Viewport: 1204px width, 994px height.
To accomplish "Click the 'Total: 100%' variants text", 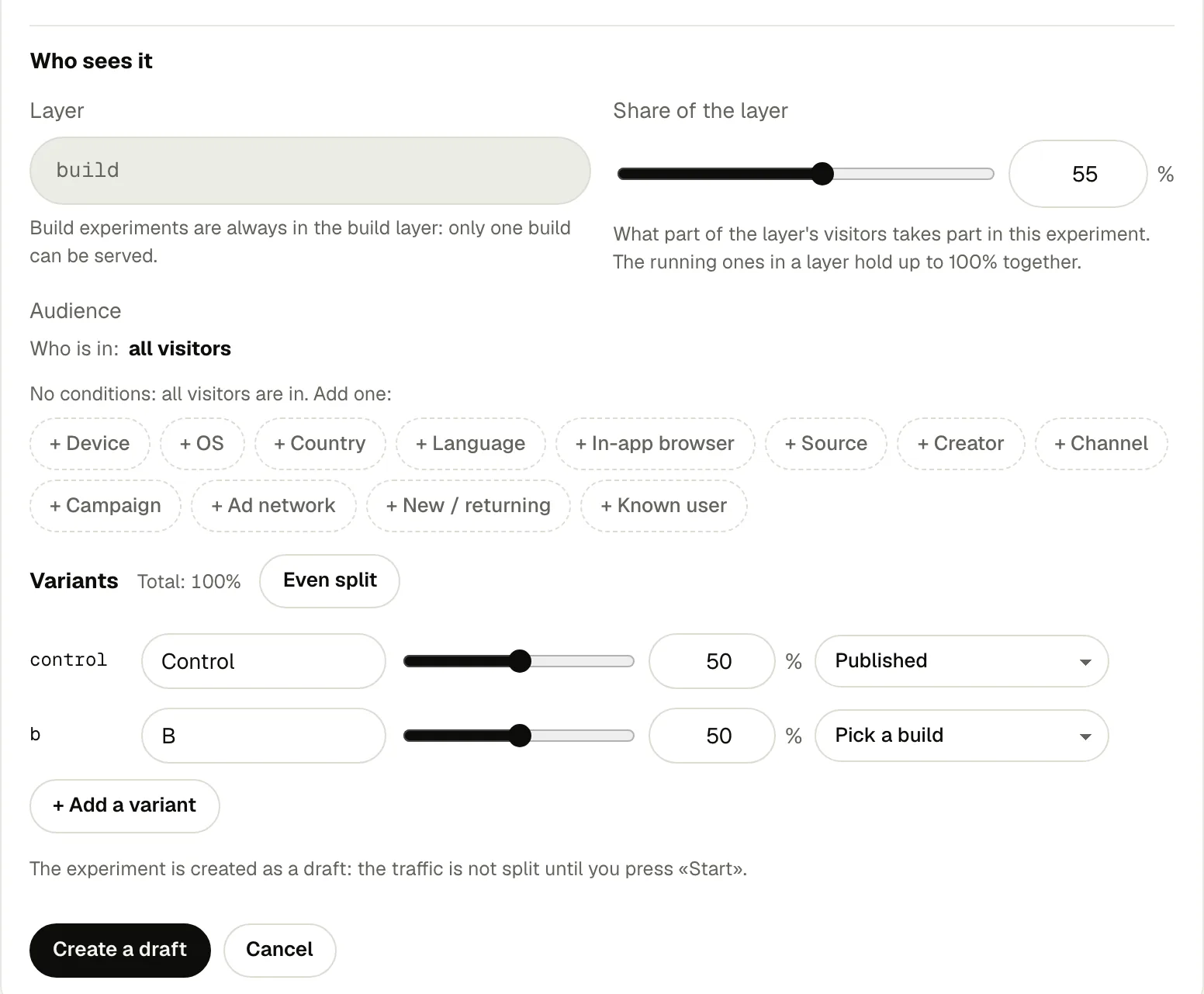I will pyautogui.click(x=189, y=582).
